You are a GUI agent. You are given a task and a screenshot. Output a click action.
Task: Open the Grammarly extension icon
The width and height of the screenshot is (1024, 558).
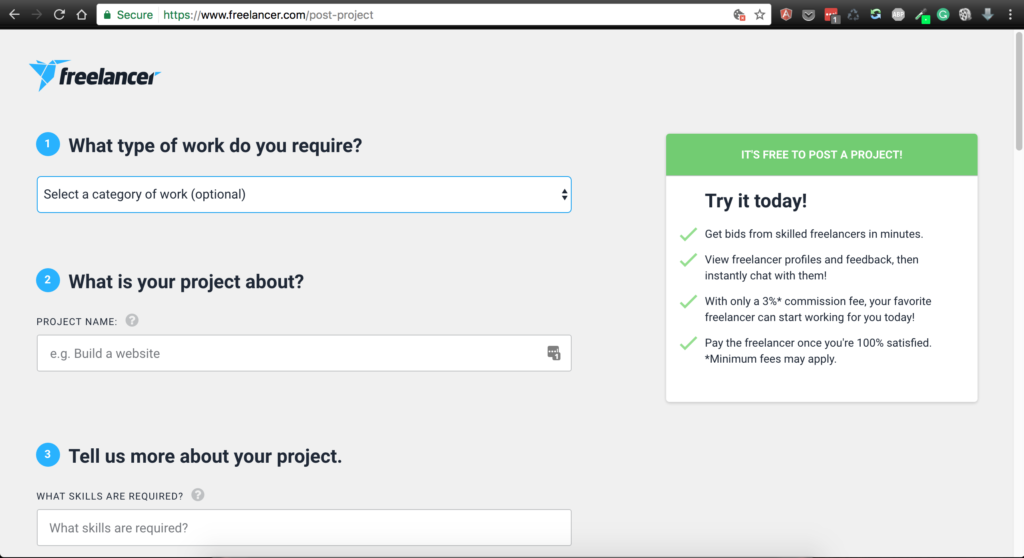coord(942,15)
